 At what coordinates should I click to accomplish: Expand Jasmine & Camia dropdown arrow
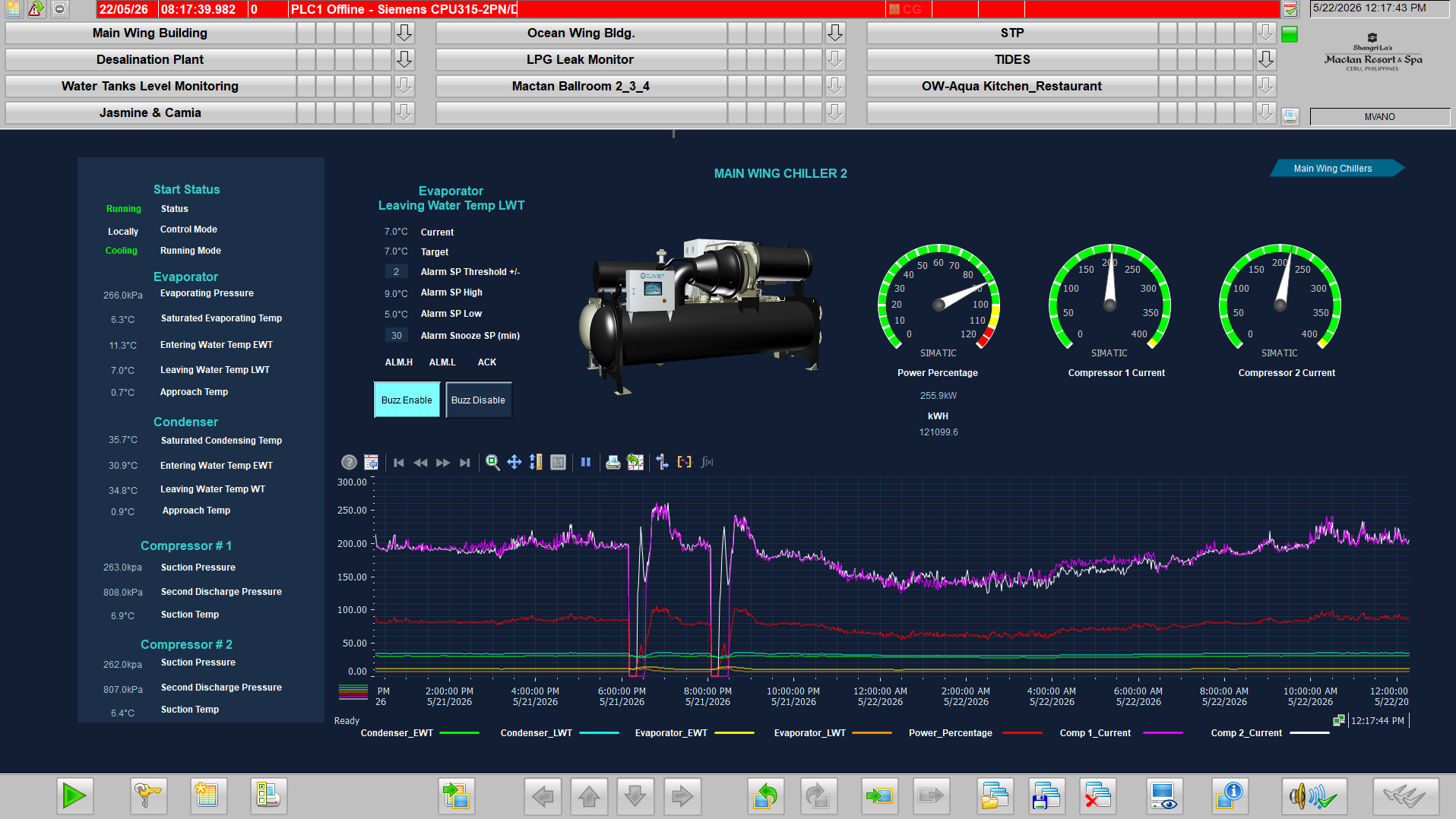click(404, 112)
